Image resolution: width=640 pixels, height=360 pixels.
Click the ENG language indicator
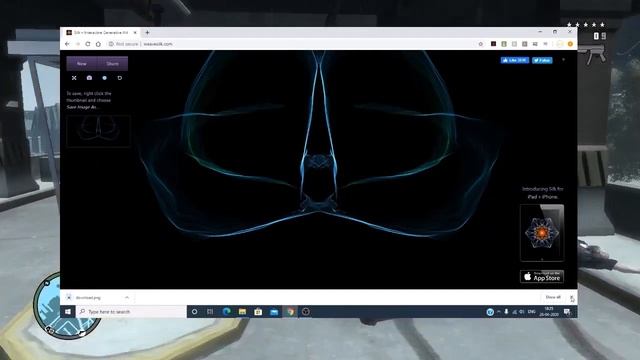pos(531,312)
